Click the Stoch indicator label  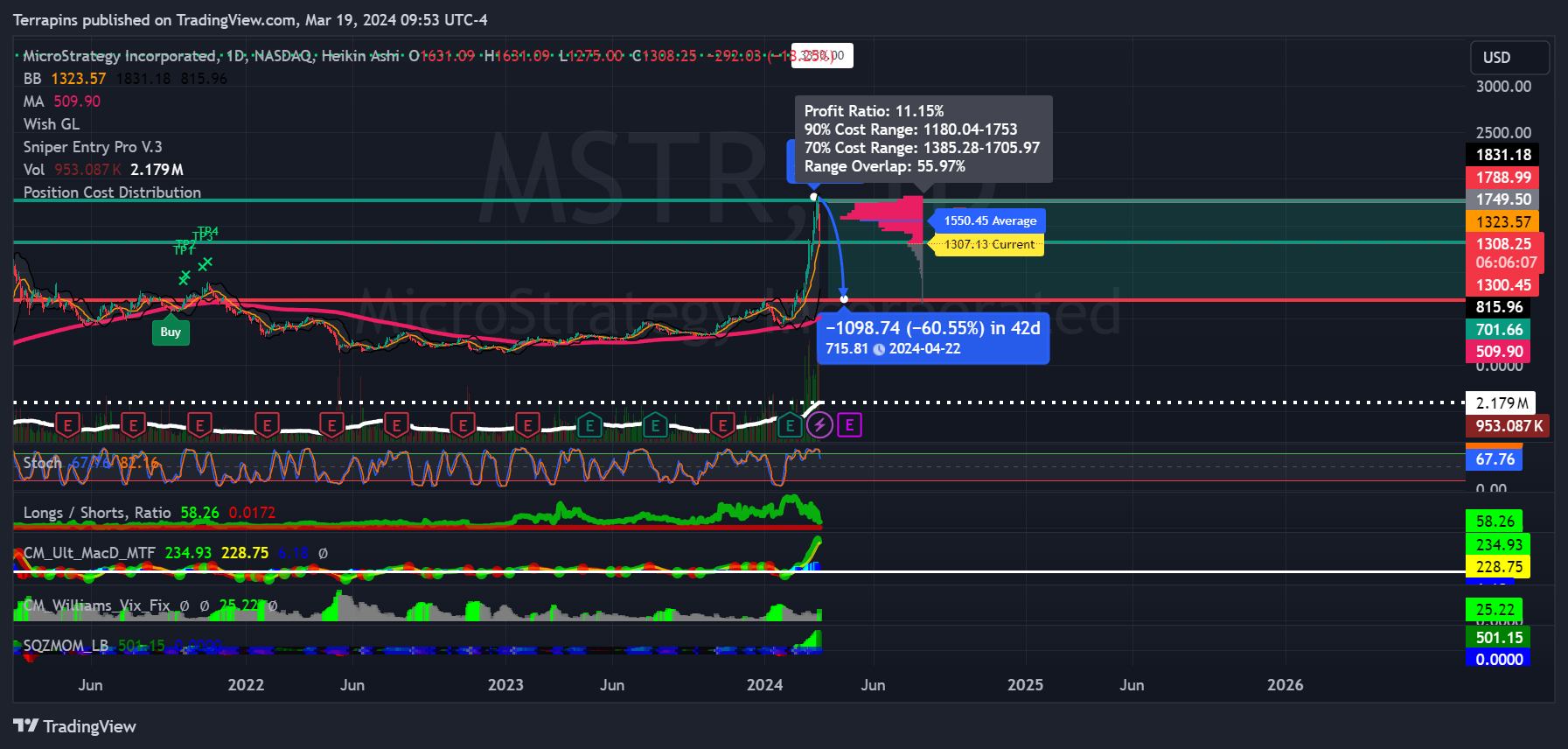tap(42, 463)
